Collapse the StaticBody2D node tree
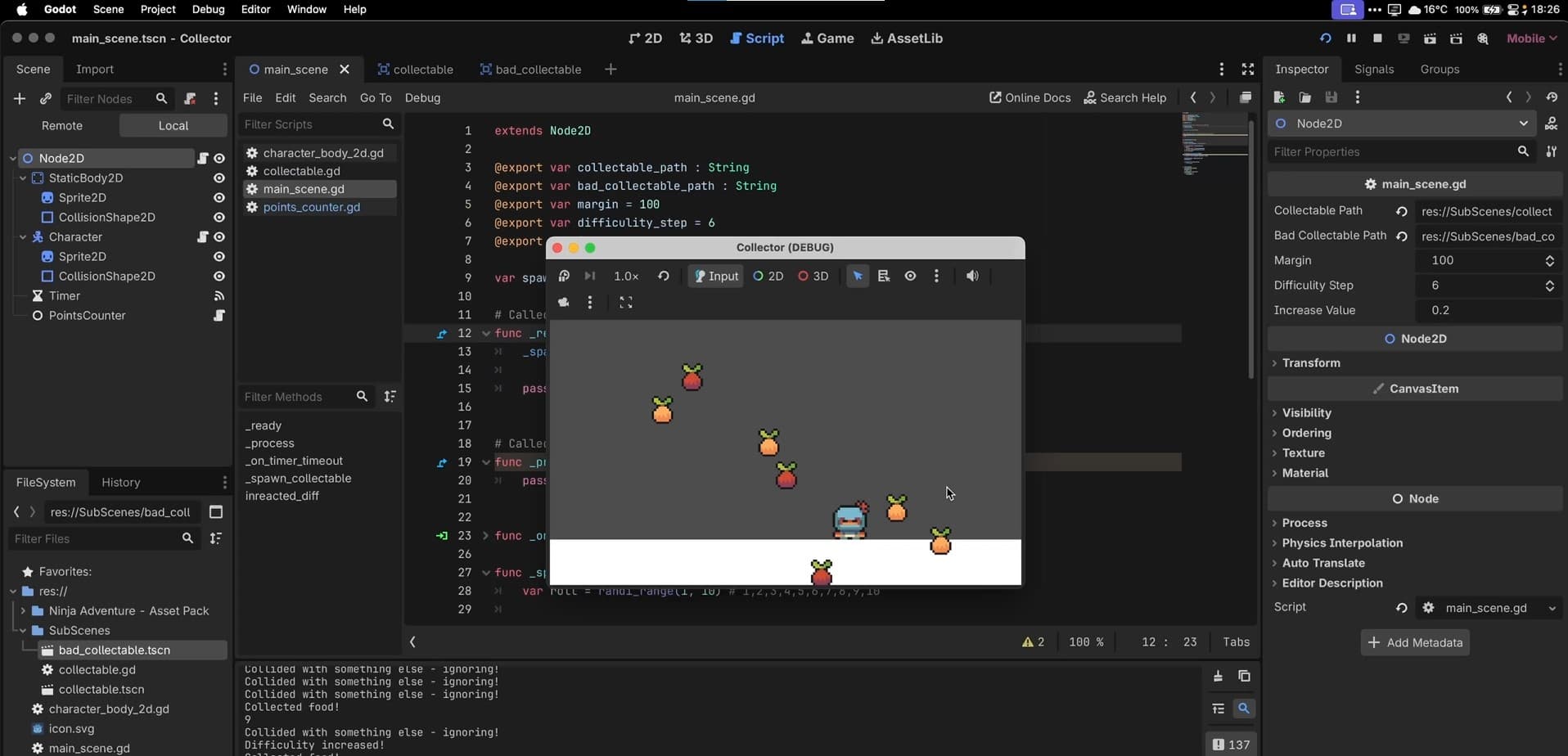The height and width of the screenshot is (756, 1568). (23, 178)
